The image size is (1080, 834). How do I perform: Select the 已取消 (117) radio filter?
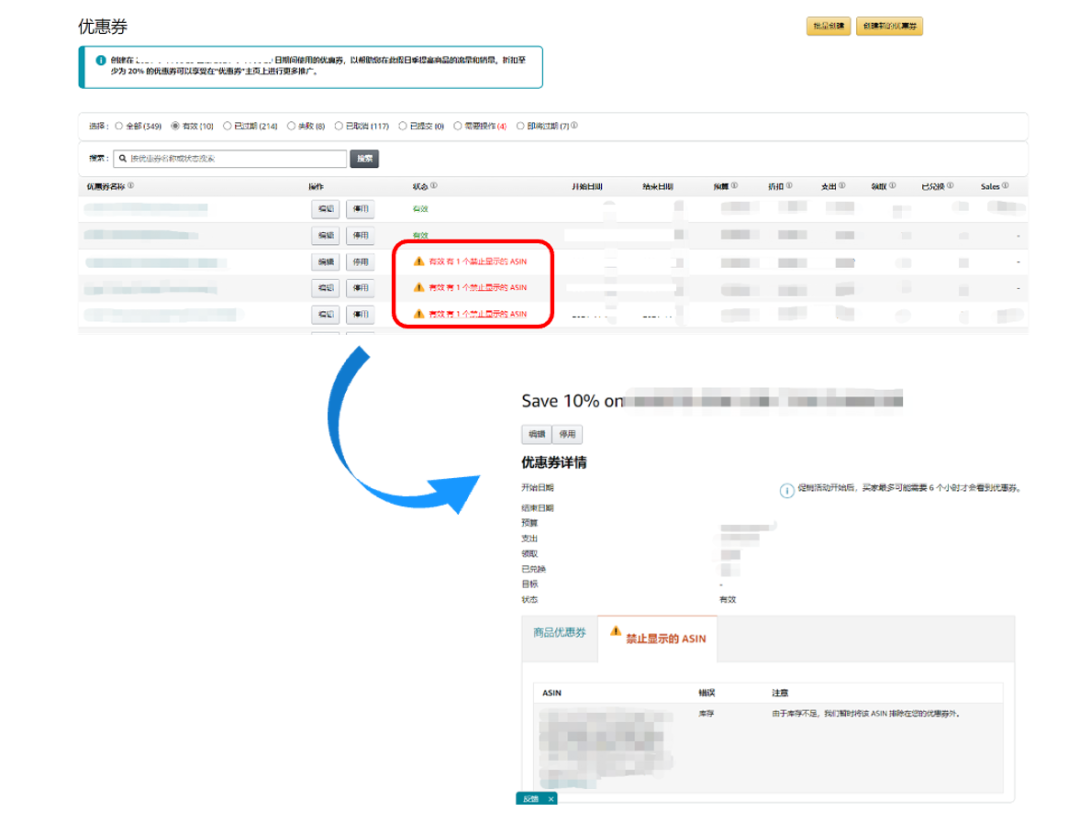339,126
